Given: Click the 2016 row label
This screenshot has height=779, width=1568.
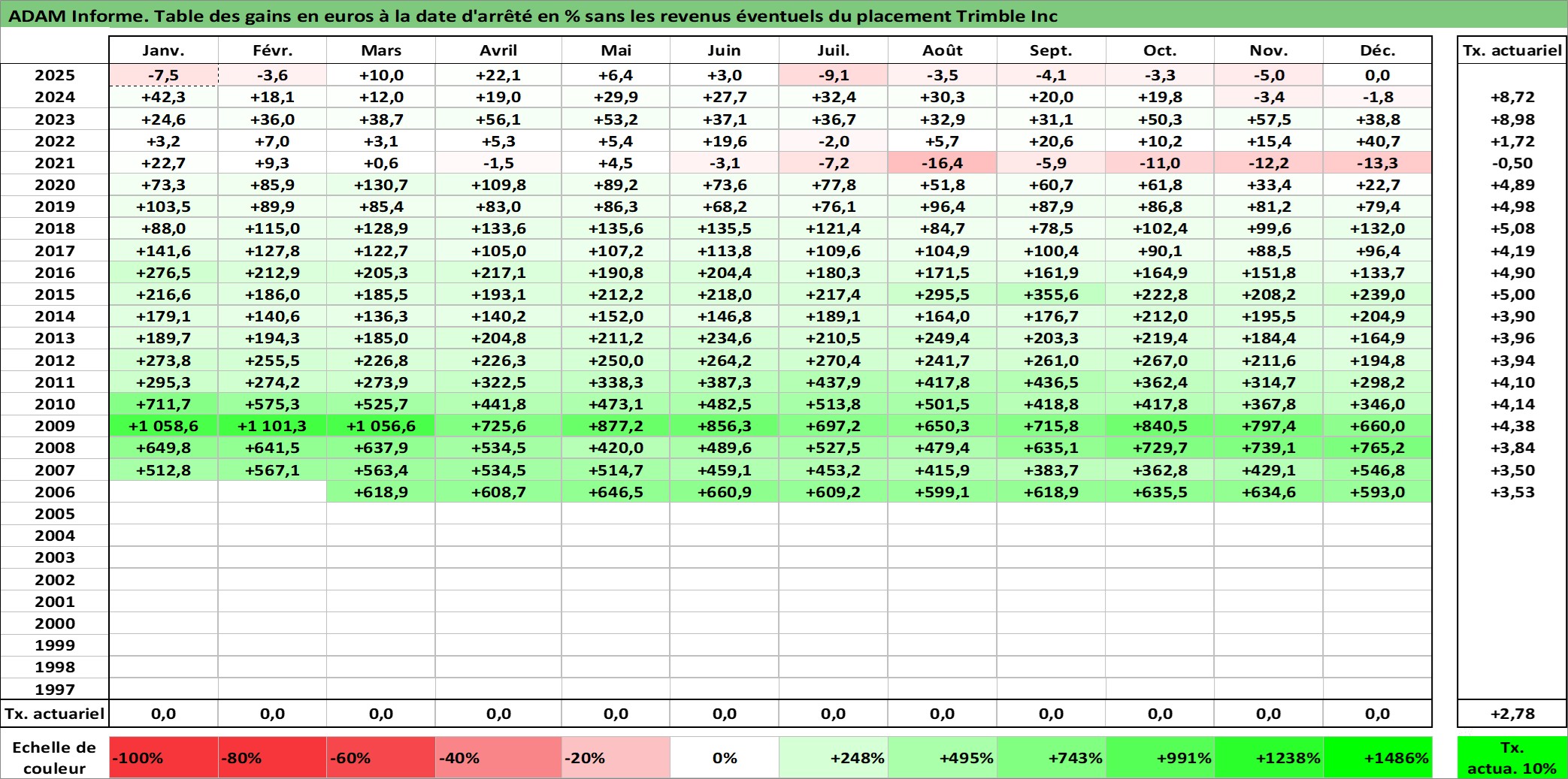Looking at the screenshot, I should 55,273.
